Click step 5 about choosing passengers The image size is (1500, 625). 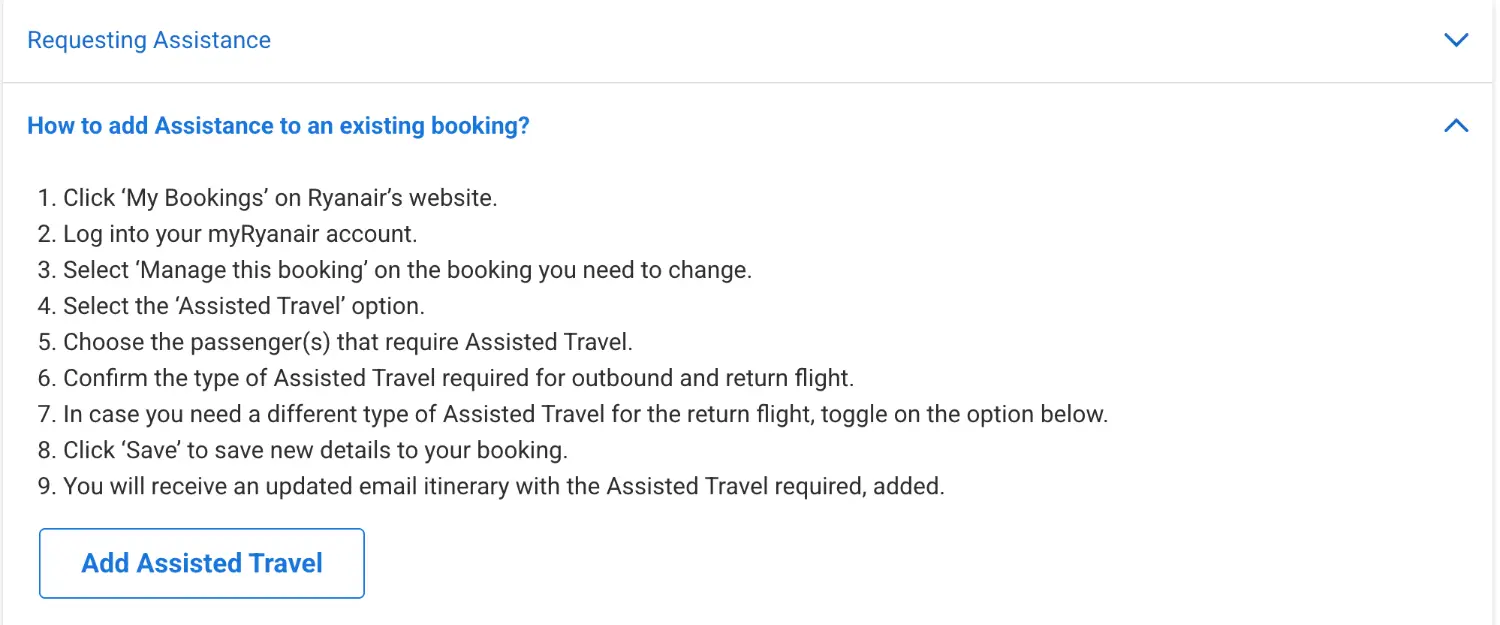[347, 342]
